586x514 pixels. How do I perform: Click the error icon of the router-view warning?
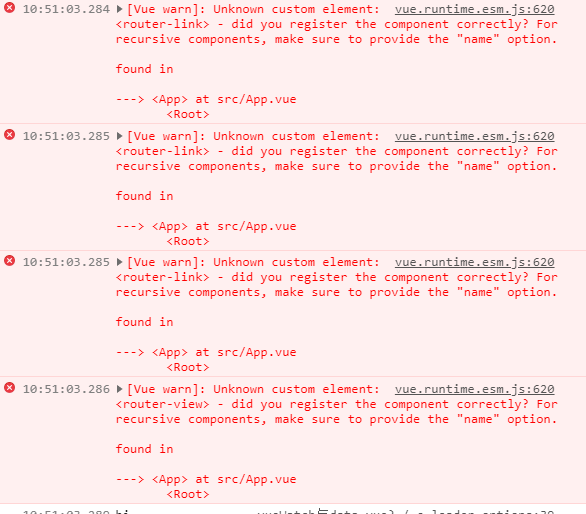(x=9, y=388)
